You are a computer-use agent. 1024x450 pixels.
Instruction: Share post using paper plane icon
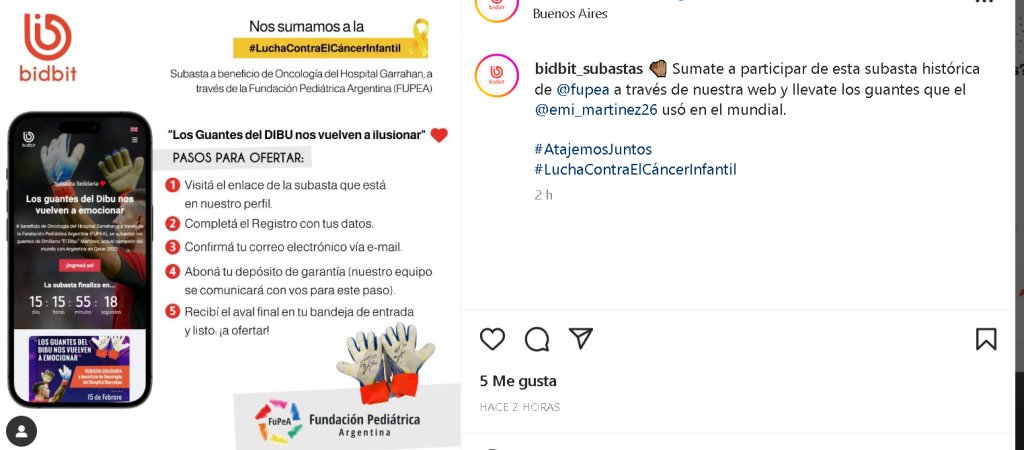pyautogui.click(x=581, y=338)
